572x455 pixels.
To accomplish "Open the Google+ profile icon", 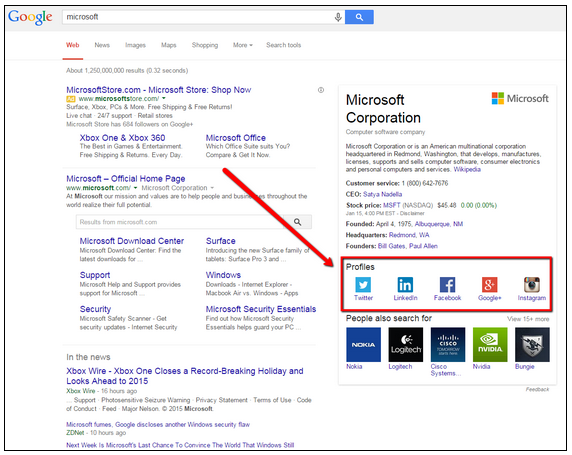I will 490,285.
